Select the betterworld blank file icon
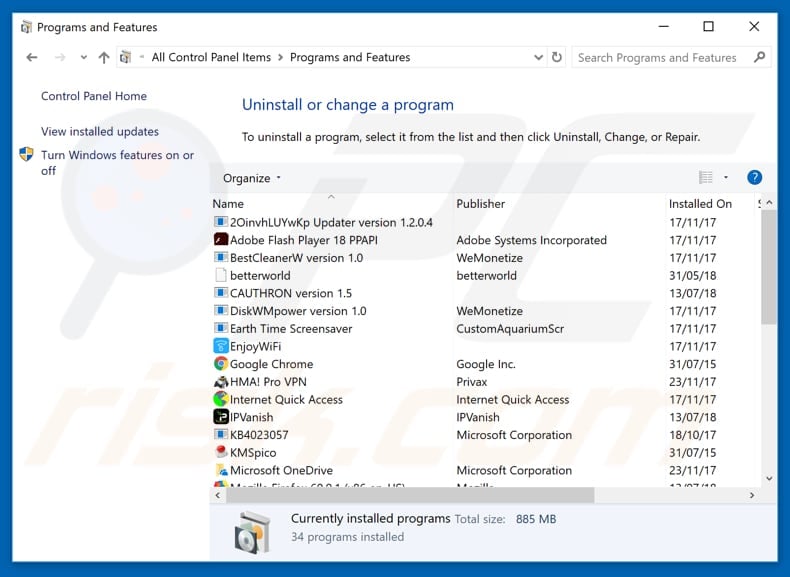 (x=221, y=275)
